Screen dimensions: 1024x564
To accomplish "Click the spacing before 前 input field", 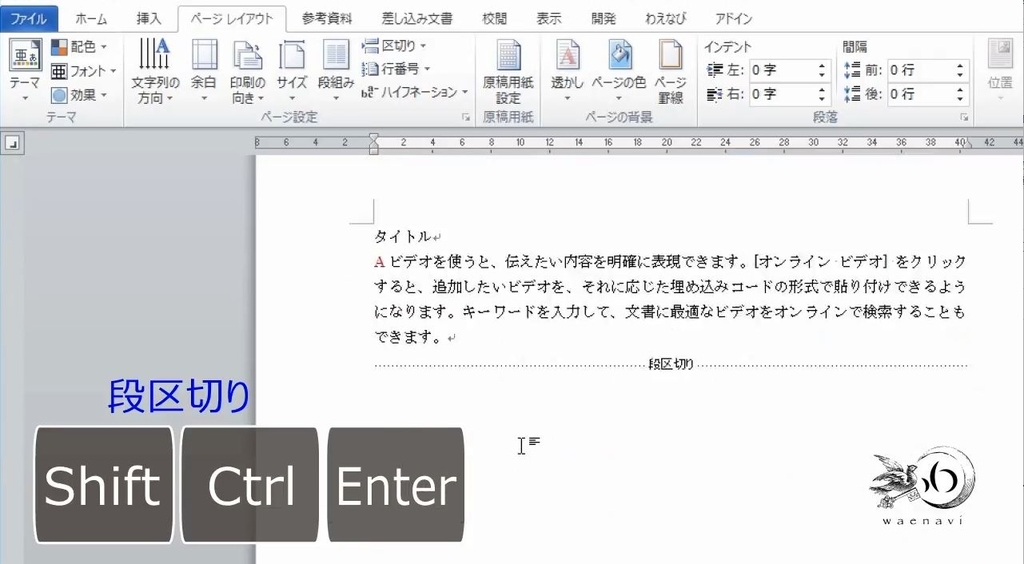I will 921,70.
